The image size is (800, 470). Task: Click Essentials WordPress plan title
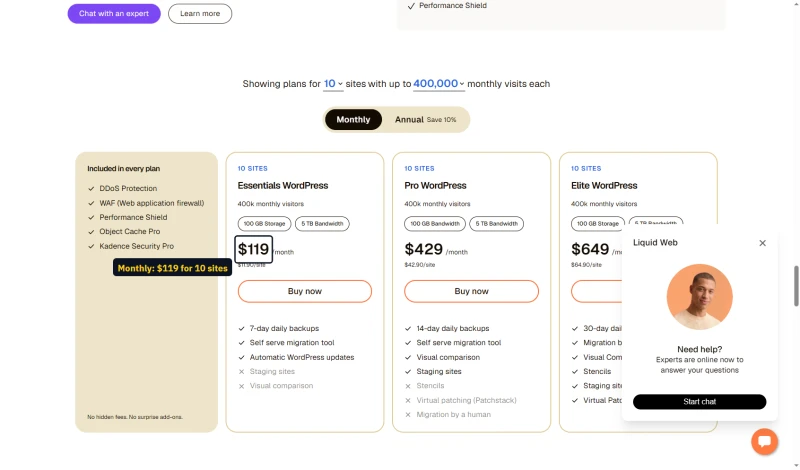pyautogui.click(x=283, y=186)
